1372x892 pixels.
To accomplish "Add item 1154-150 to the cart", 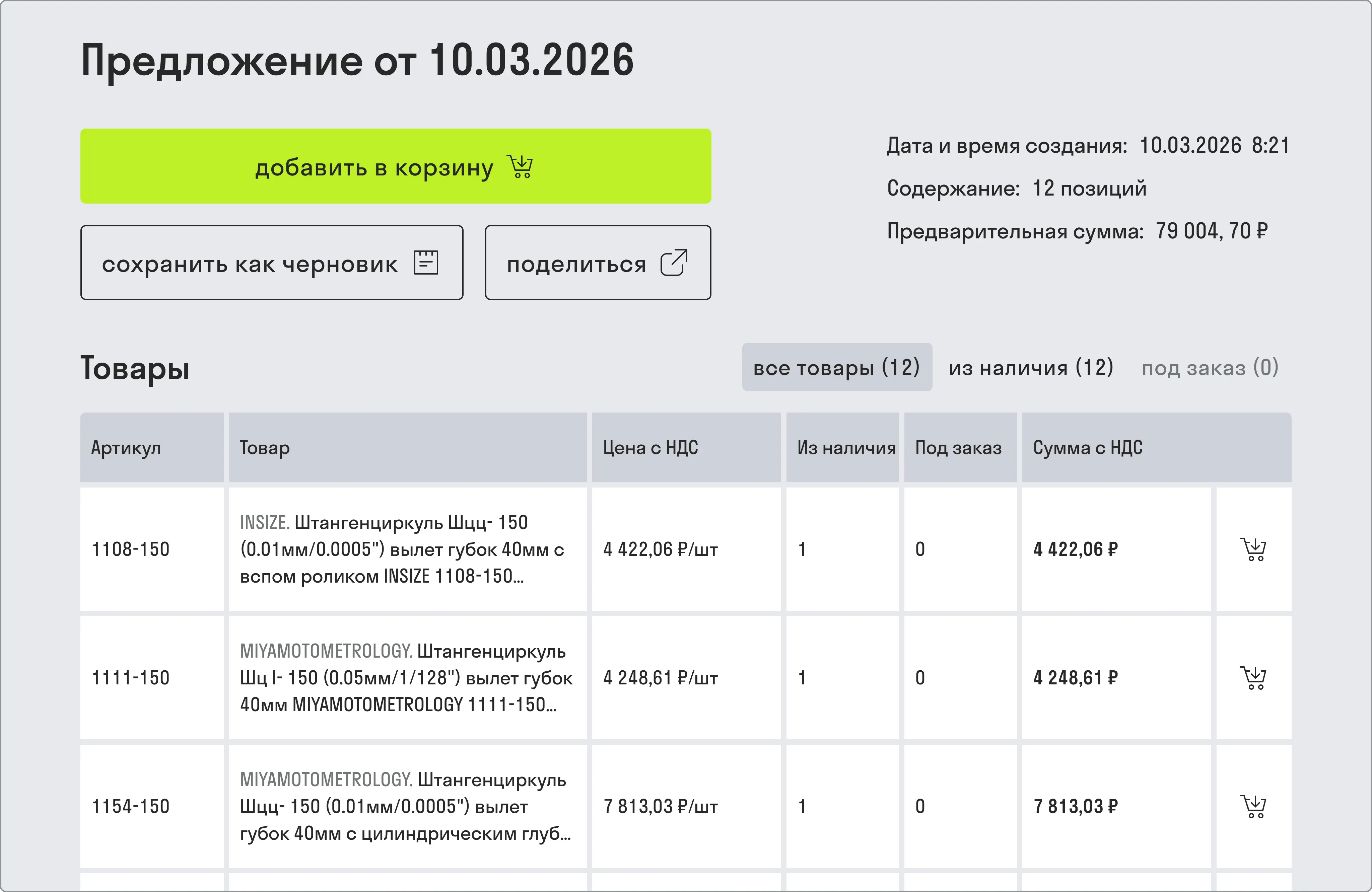I will 1253,806.
